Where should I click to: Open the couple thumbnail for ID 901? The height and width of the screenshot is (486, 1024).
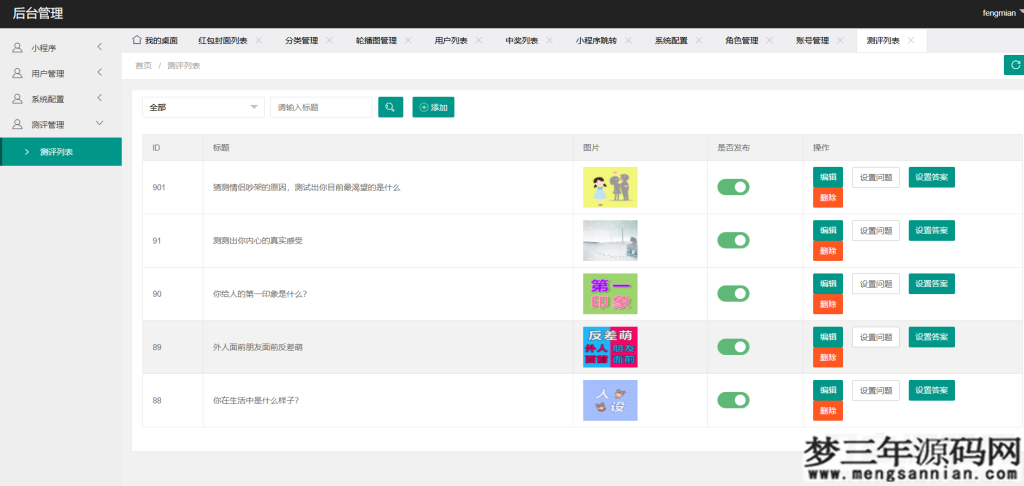610,187
